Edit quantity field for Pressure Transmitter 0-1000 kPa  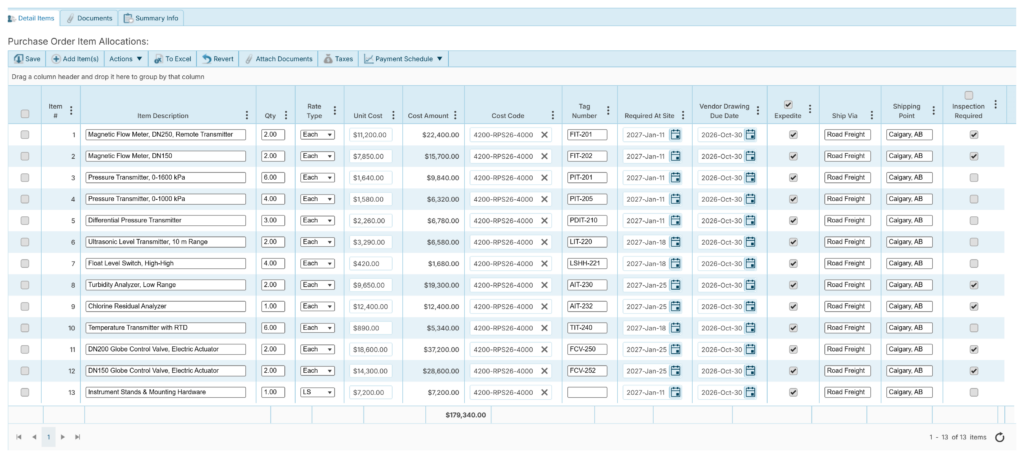pos(273,199)
